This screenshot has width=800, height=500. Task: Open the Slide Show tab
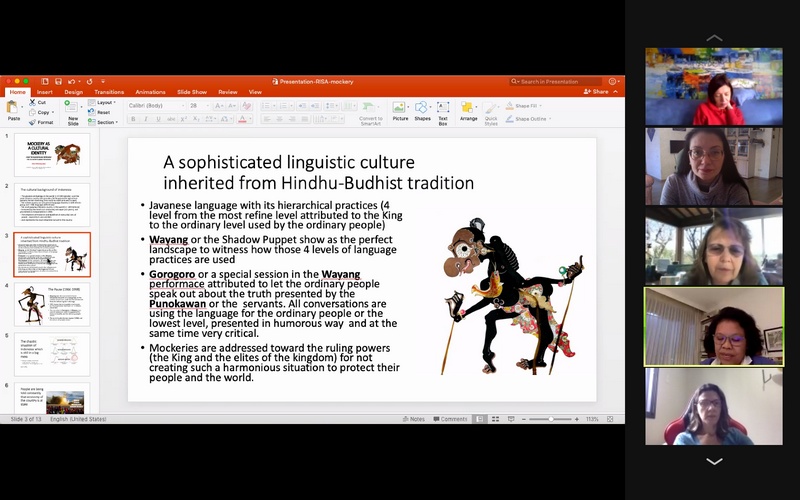point(191,92)
